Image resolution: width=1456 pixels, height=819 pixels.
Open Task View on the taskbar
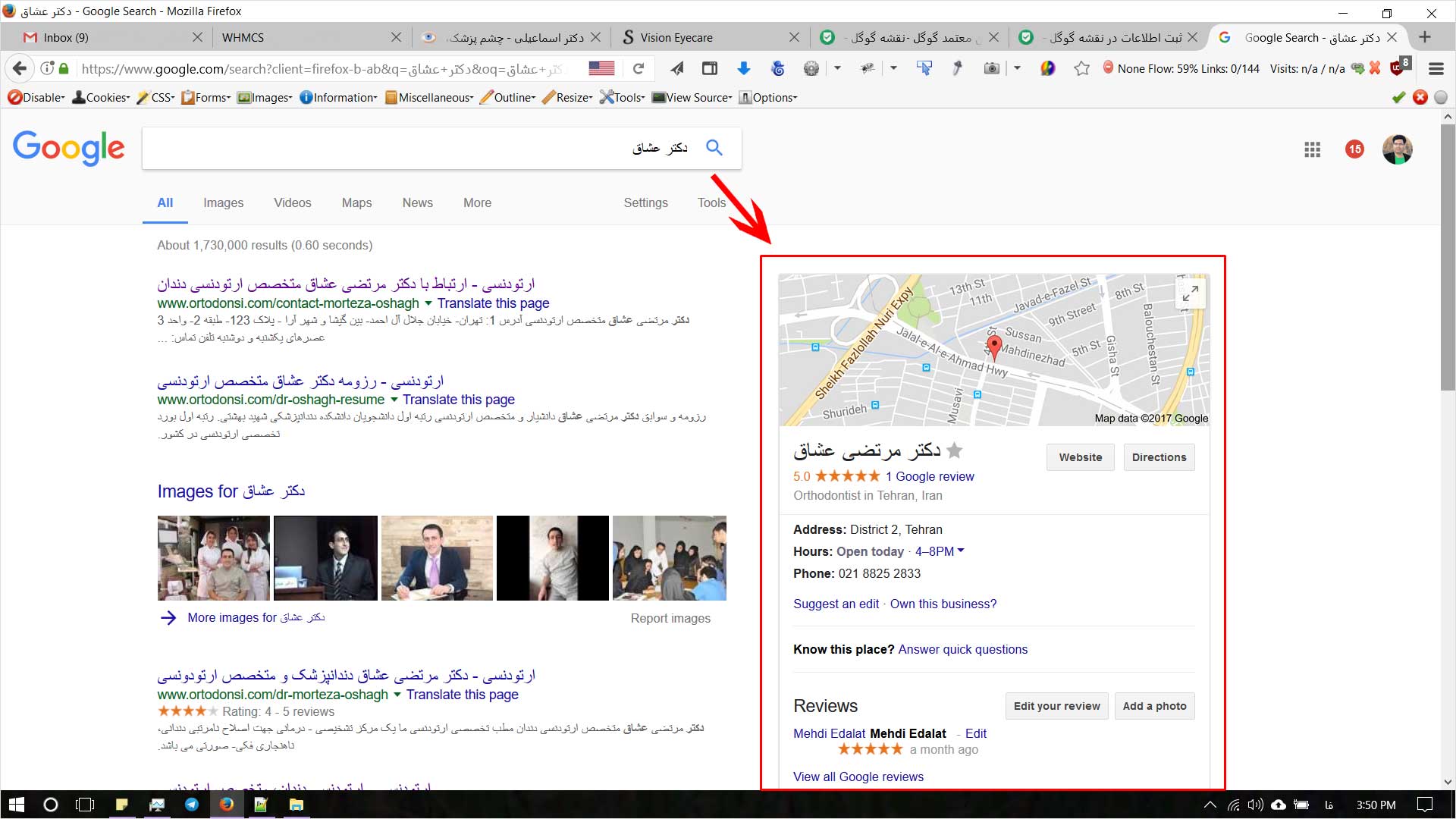(x=85, y=805)
